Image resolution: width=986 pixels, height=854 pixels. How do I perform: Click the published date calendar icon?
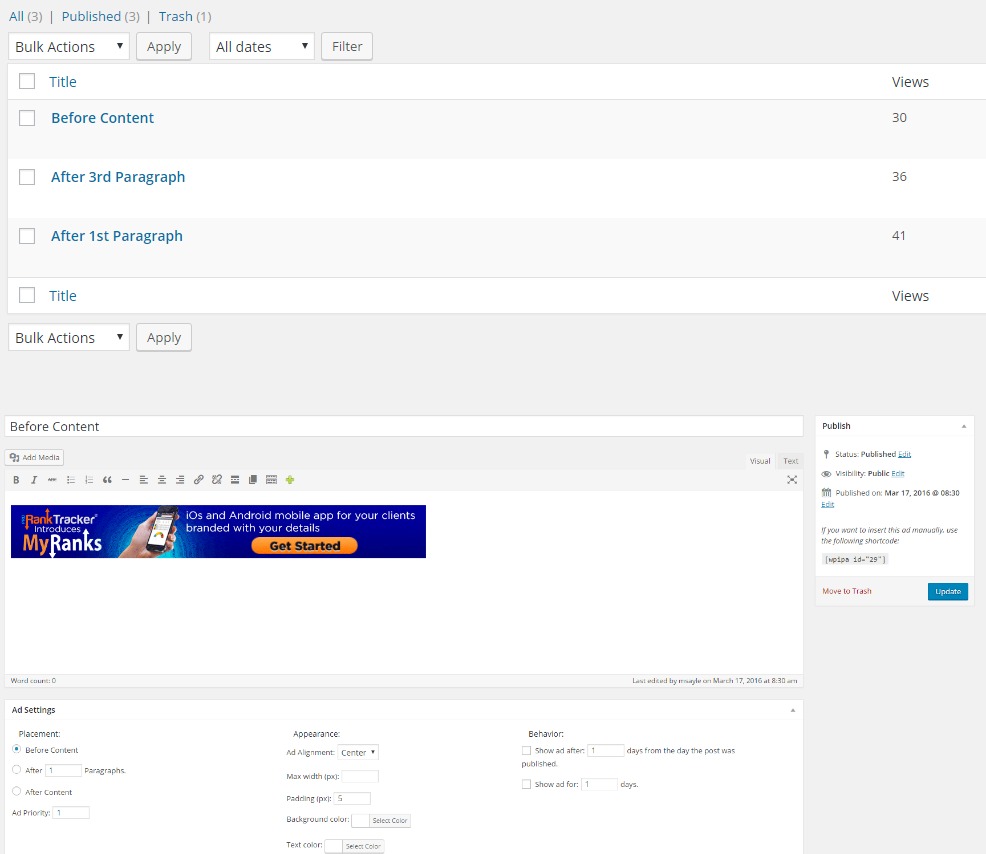click(x=826, y=492)
